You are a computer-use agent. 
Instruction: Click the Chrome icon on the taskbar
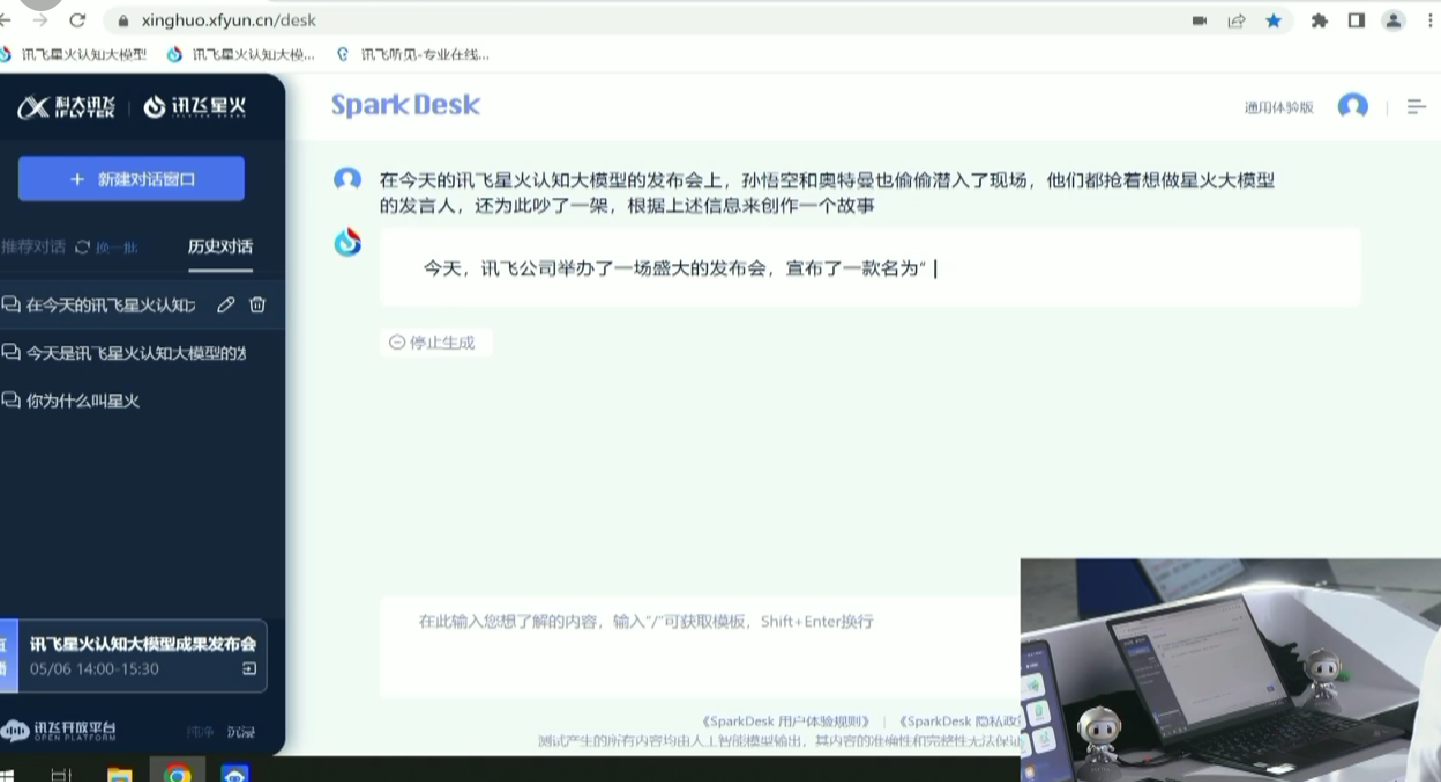(178, 774)
